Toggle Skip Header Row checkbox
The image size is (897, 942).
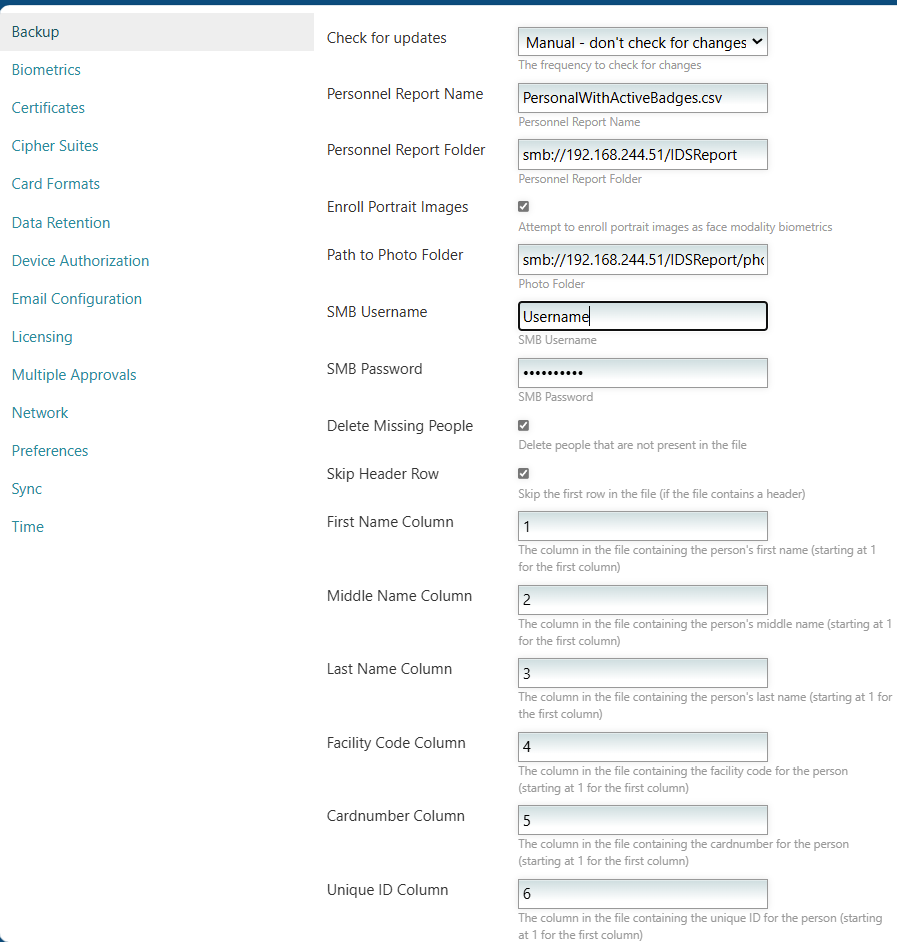[x=523, y=473]
